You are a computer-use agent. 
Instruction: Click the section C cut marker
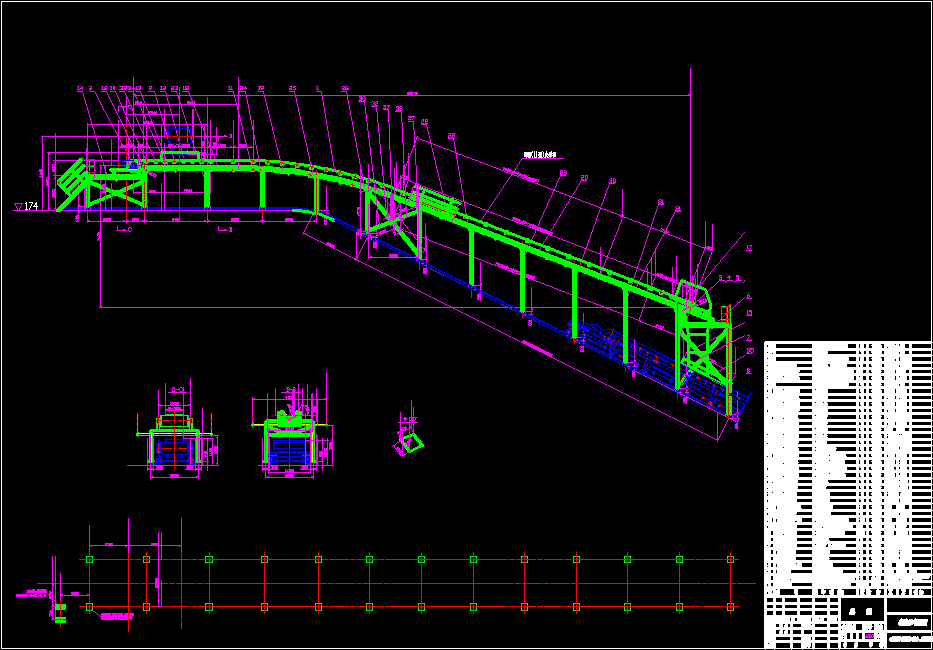click(x=124, y=229)
